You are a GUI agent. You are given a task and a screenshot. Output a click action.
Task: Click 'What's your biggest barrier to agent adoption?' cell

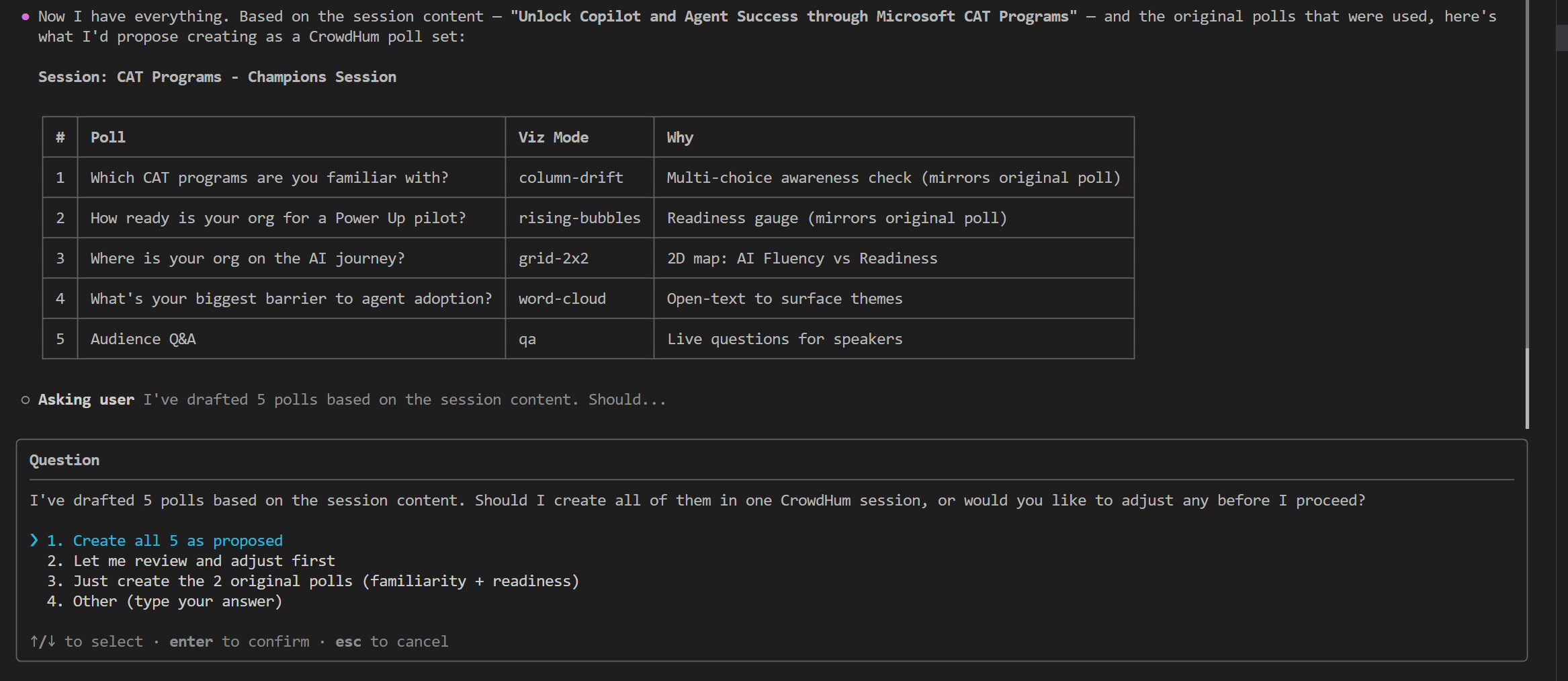coord(292,298)
